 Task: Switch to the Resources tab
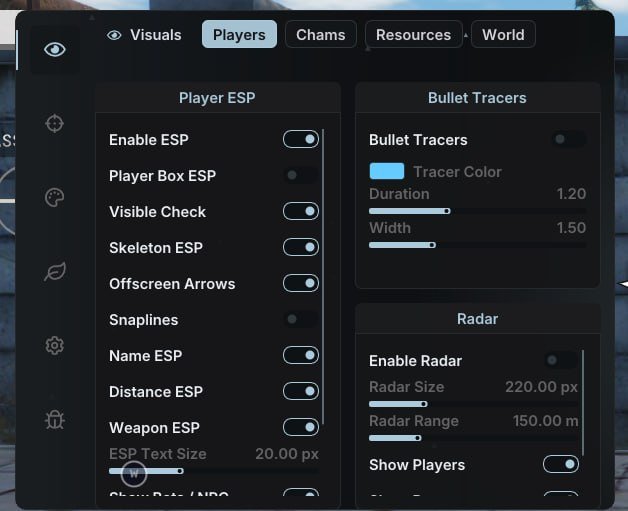coord(413,34)
